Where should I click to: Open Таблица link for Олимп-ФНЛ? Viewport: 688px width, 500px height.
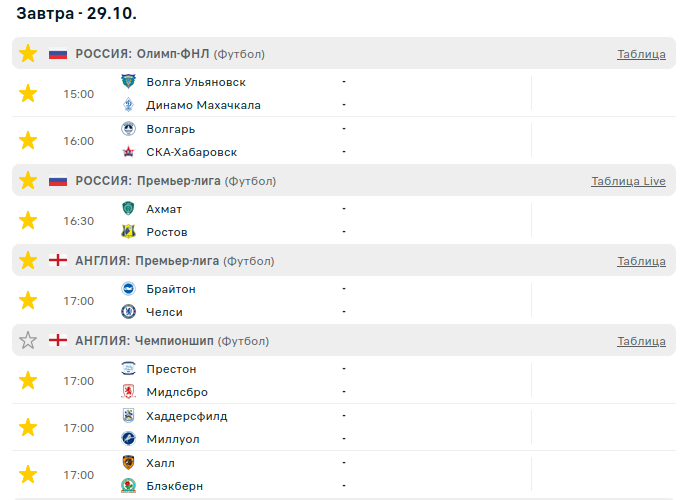pyautogui.click(x=641, y=54)
